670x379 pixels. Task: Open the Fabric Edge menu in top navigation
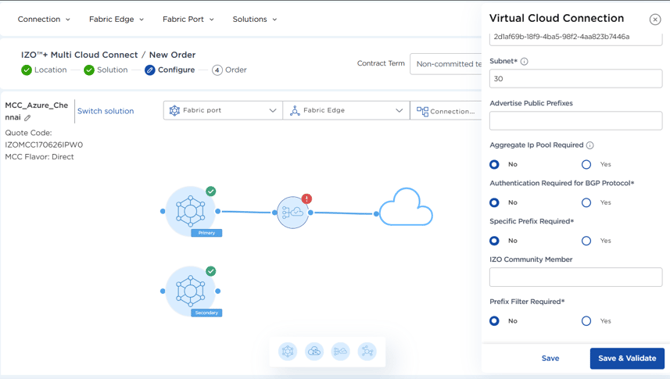(x=116, y=19)
